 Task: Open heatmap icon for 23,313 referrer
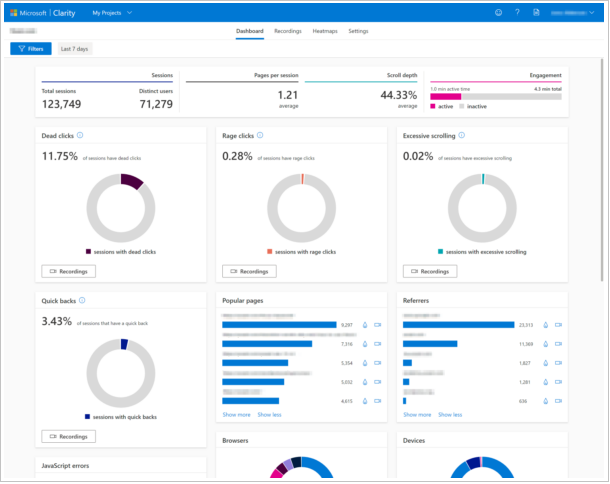pos(545,325)
